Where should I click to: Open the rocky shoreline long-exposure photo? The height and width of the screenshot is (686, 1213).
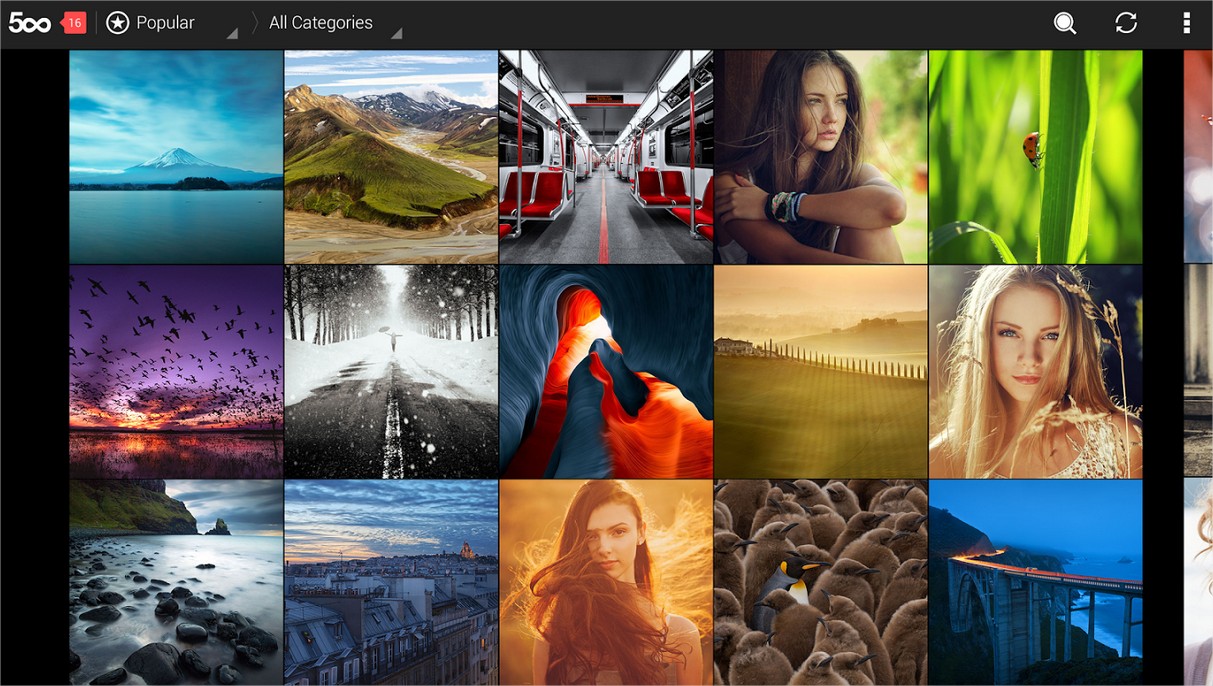[x=176, y=582]
